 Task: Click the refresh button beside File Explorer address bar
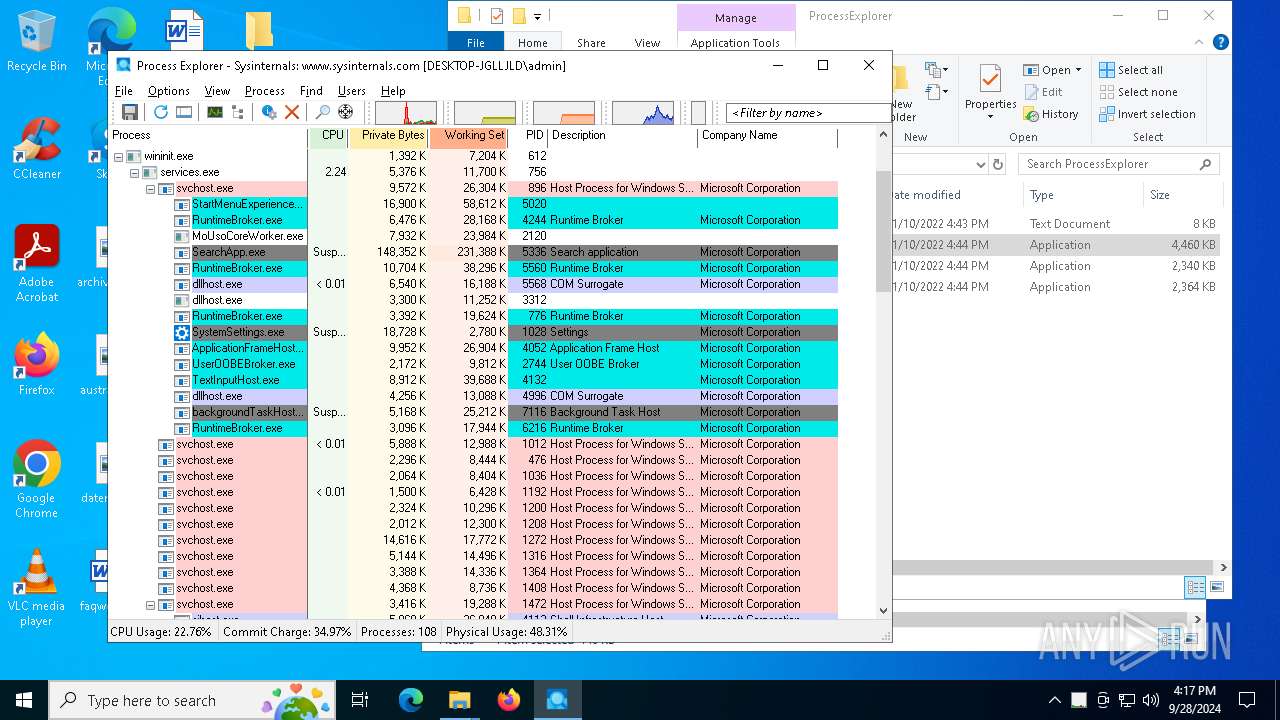click(x=997, y=164)
